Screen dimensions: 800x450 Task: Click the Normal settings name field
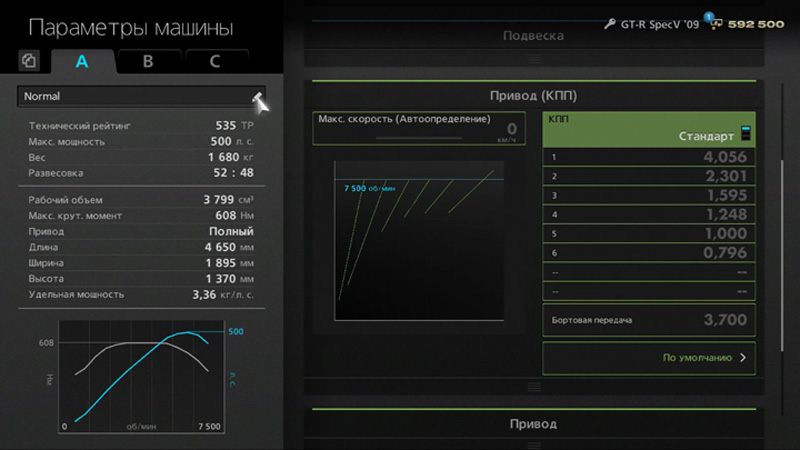[x=135, y=97]
